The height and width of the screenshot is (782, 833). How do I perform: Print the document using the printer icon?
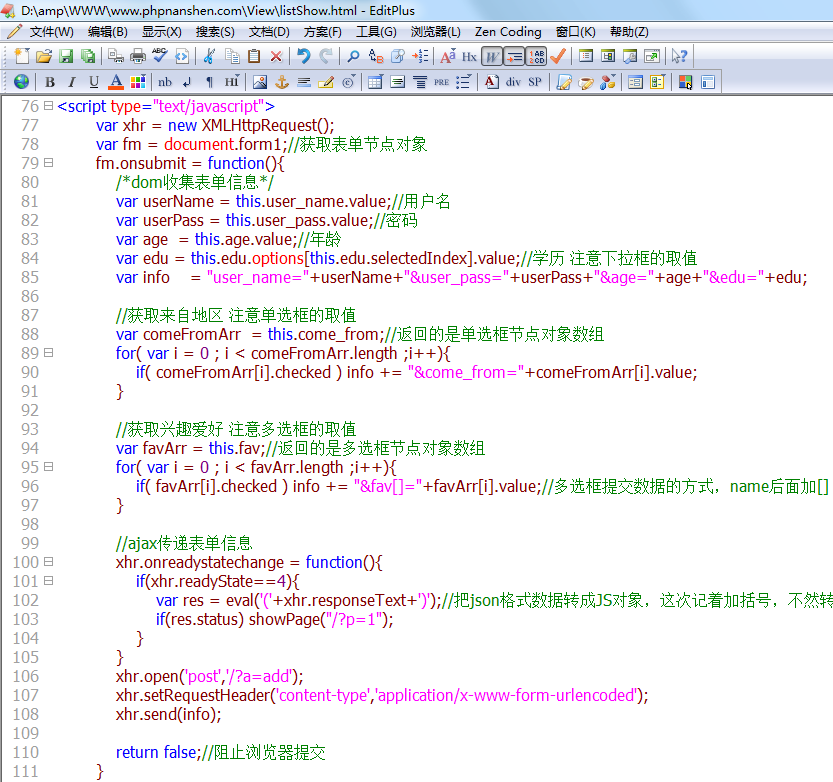[x=138, y=56]
